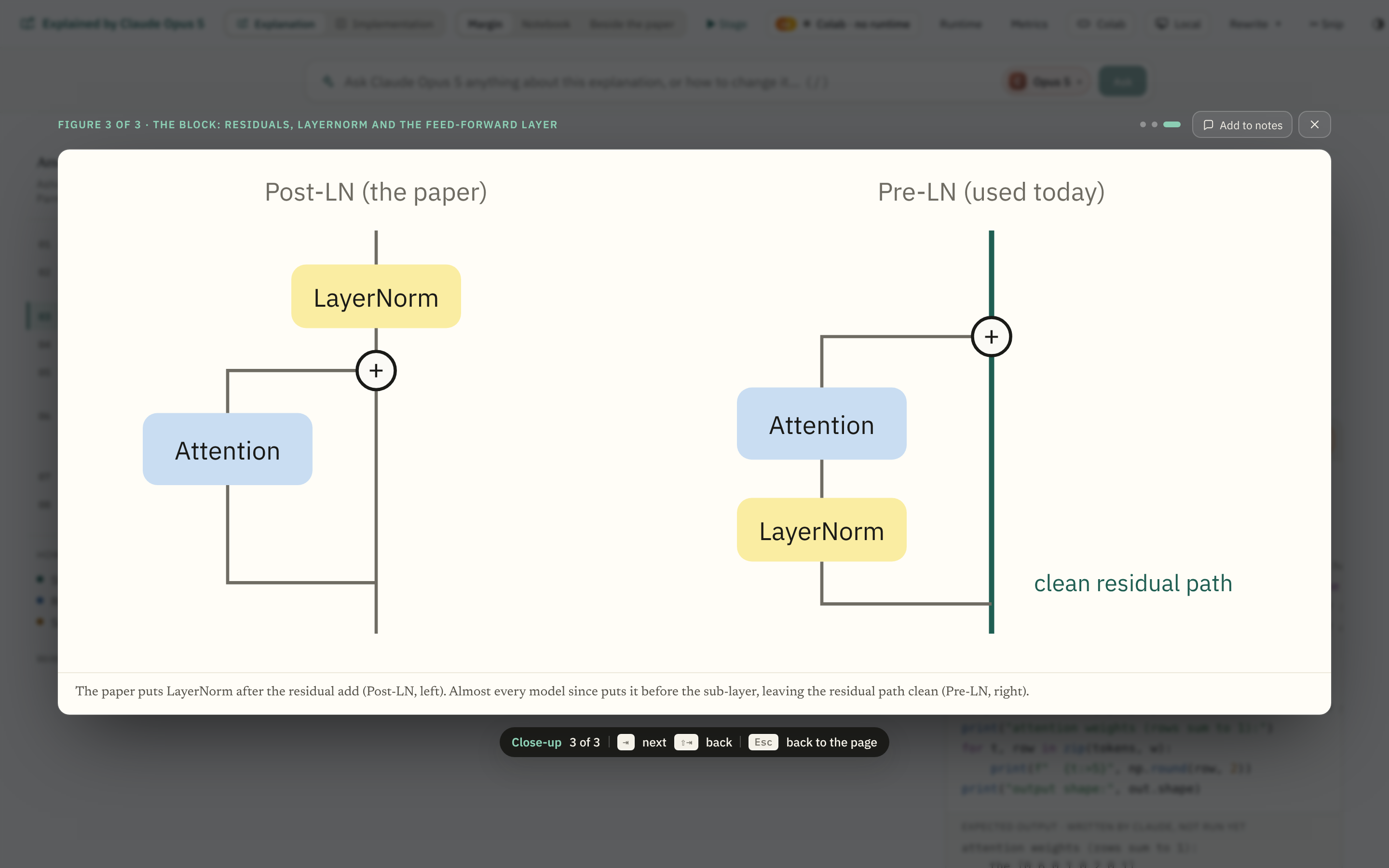Viewport: 1389px width, 868px height.
Task: Click the Attention box in Post-LN diagram
Action: 227,449
